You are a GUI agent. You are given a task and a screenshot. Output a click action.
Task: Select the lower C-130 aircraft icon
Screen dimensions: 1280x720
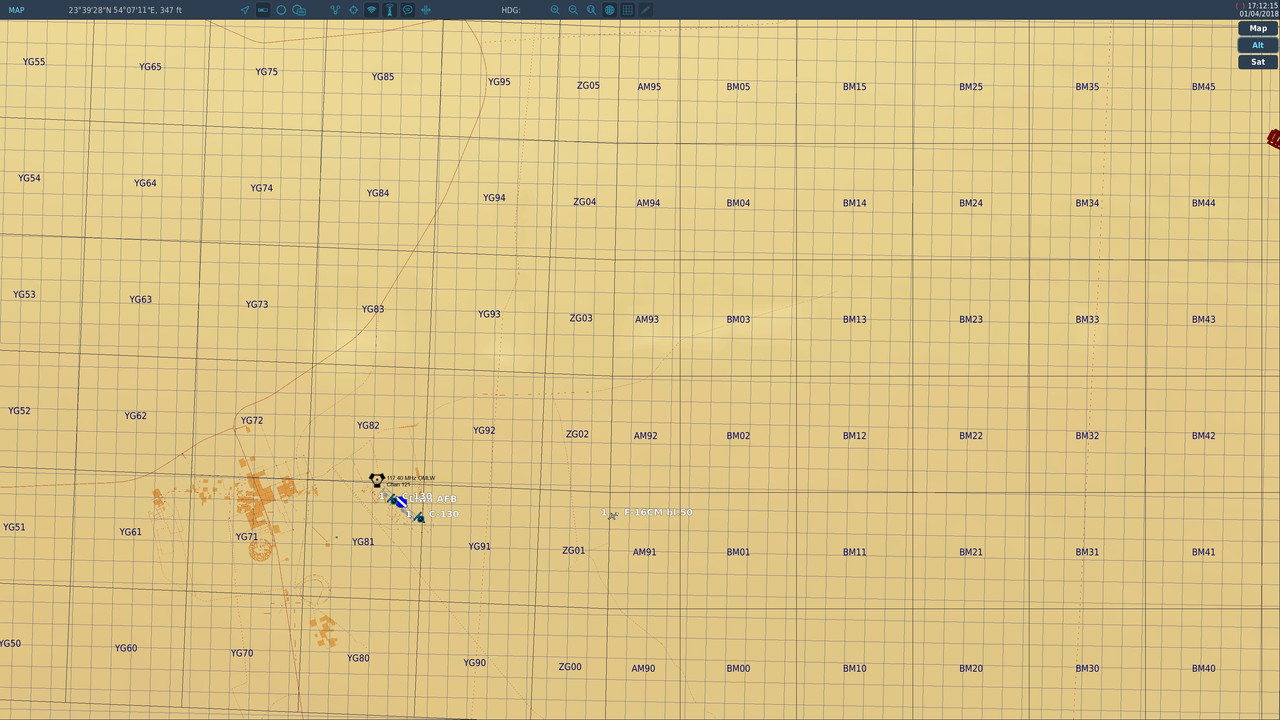(x=420, y=517)
